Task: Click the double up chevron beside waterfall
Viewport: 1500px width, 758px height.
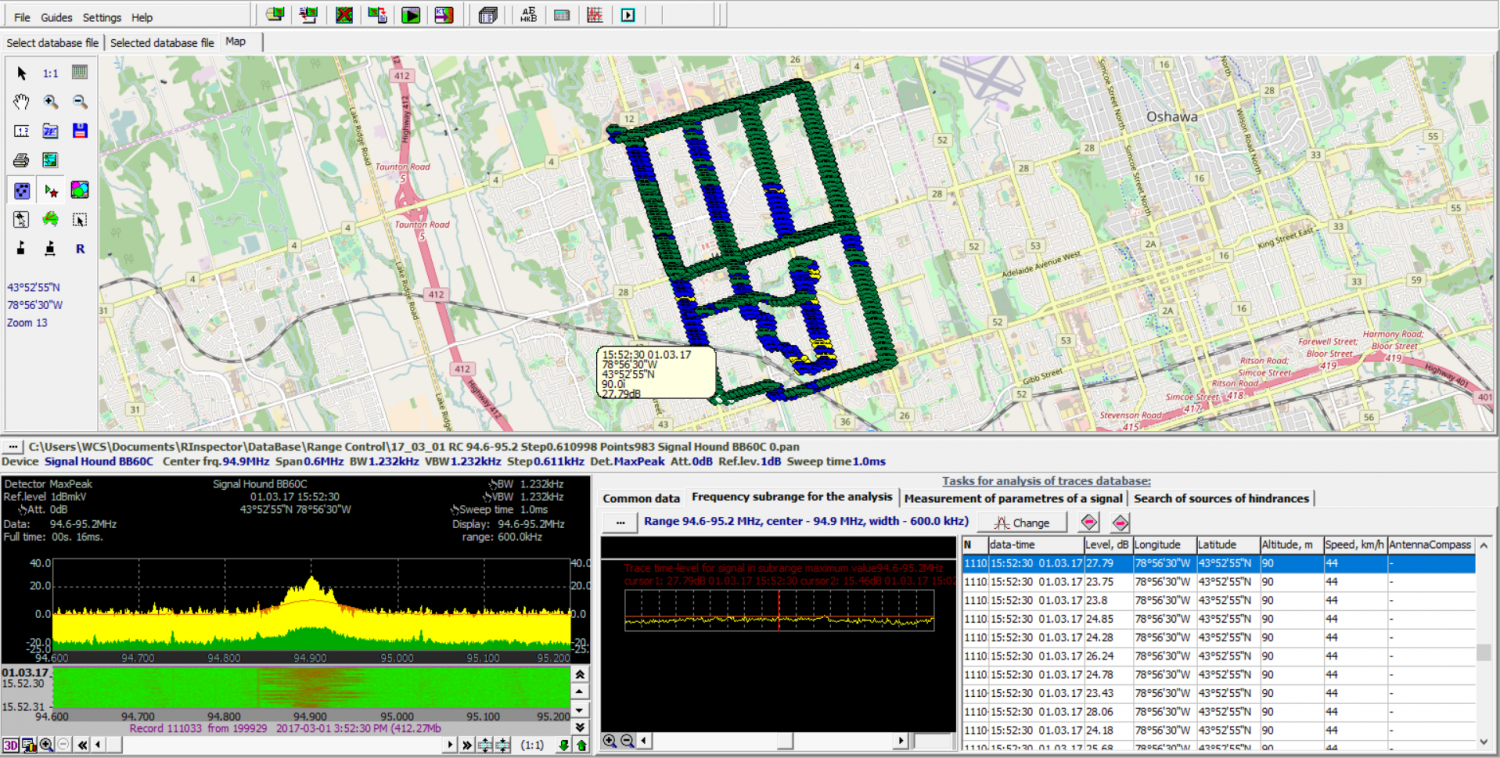Action: point(581,675)
